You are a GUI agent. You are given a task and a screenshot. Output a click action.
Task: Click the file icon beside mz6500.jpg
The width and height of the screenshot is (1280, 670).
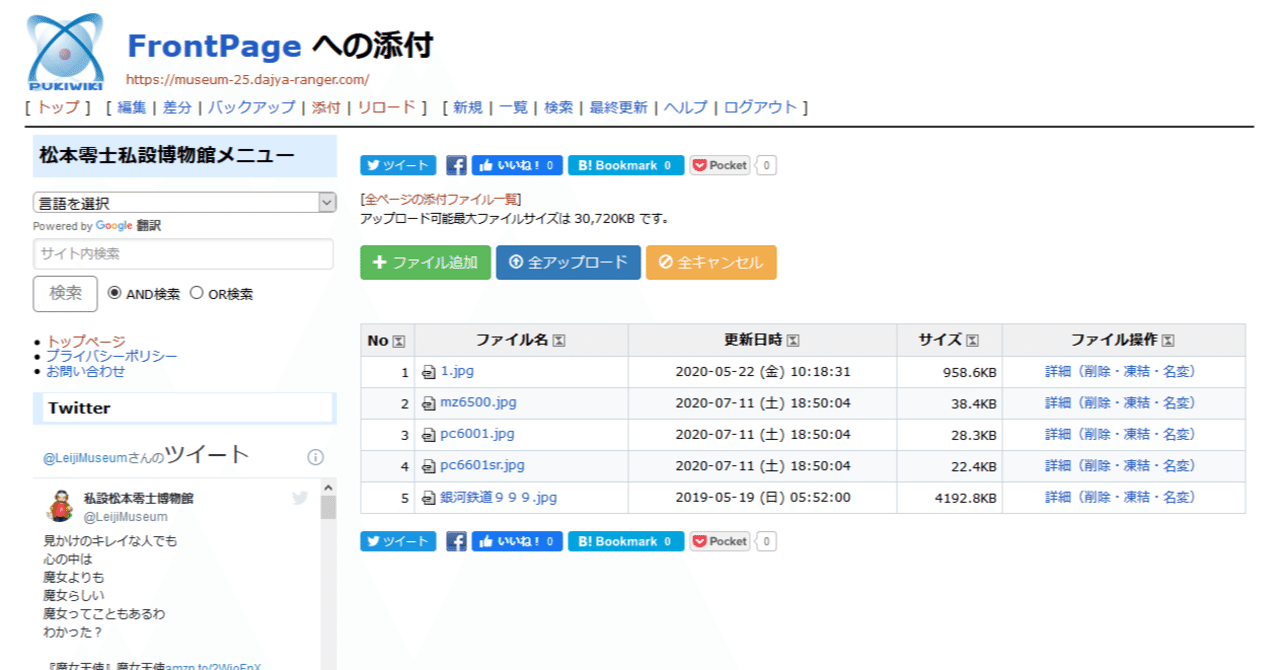(429, 404)
